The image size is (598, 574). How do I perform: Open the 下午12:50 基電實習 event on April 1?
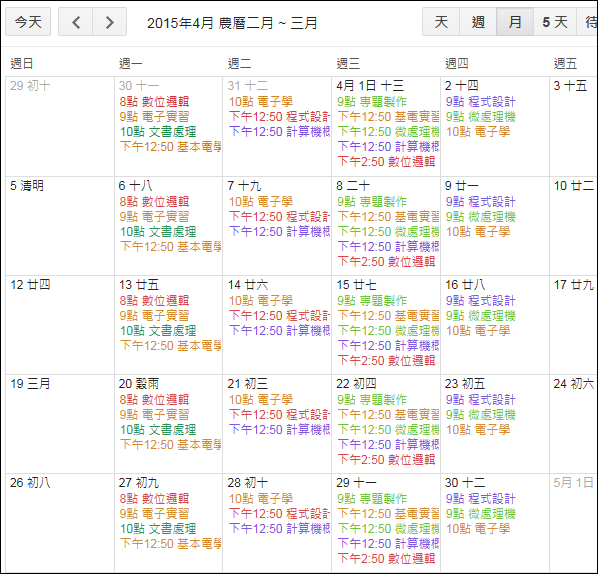coord(388,117)
